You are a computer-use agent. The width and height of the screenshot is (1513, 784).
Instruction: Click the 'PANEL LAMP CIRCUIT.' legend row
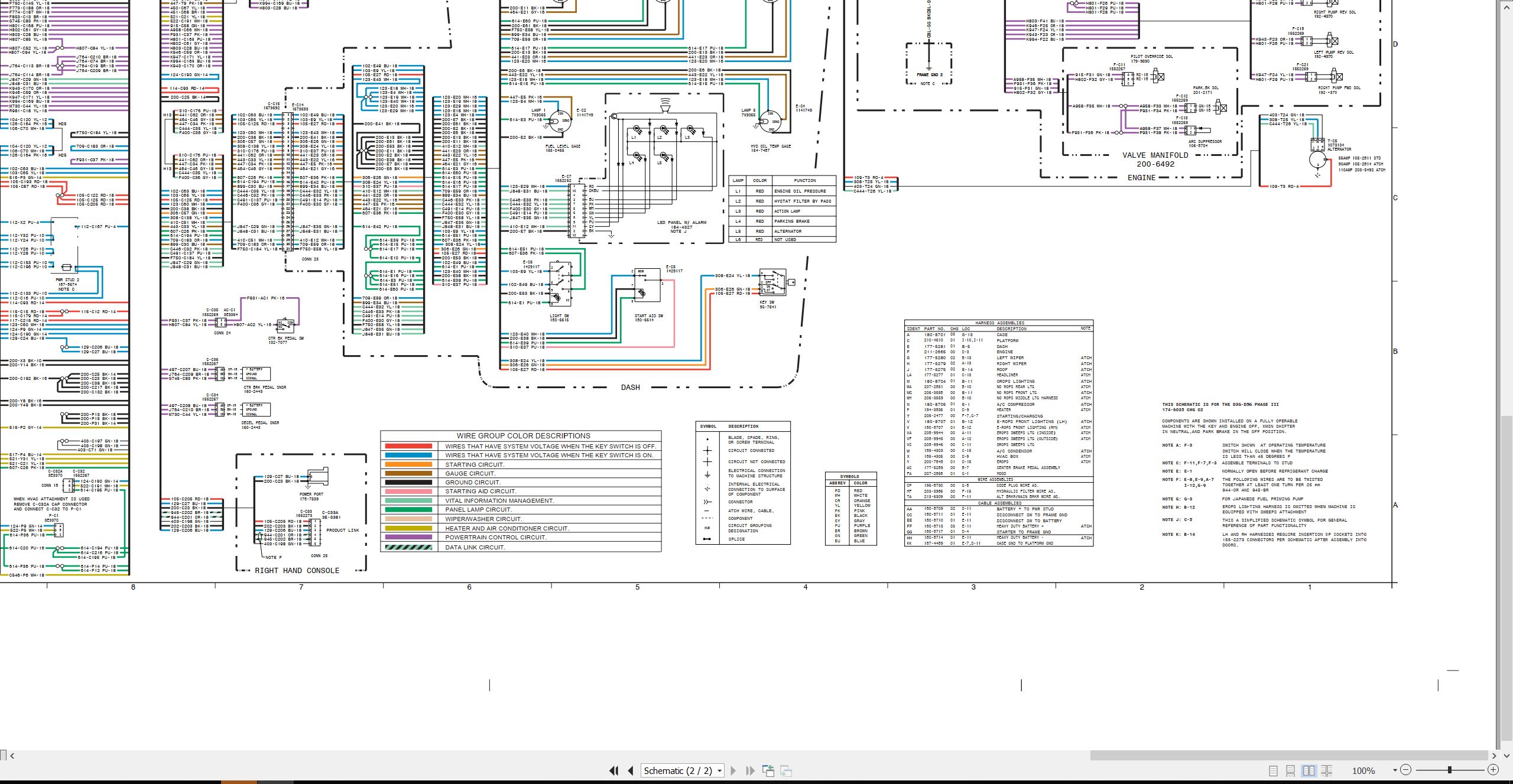[x=521, y=510]
